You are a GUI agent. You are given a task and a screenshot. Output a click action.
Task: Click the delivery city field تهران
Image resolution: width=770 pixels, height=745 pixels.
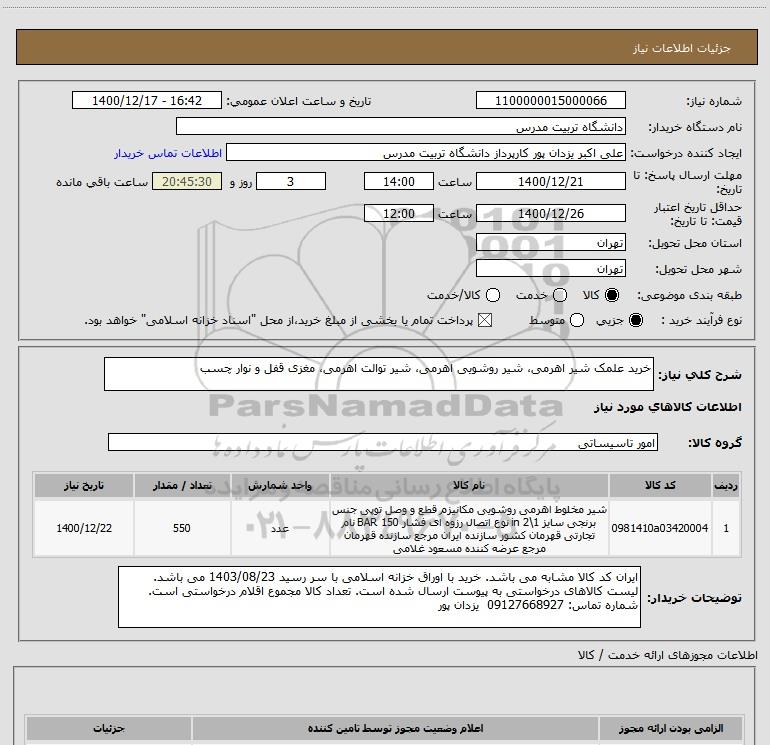click(550, 268)
